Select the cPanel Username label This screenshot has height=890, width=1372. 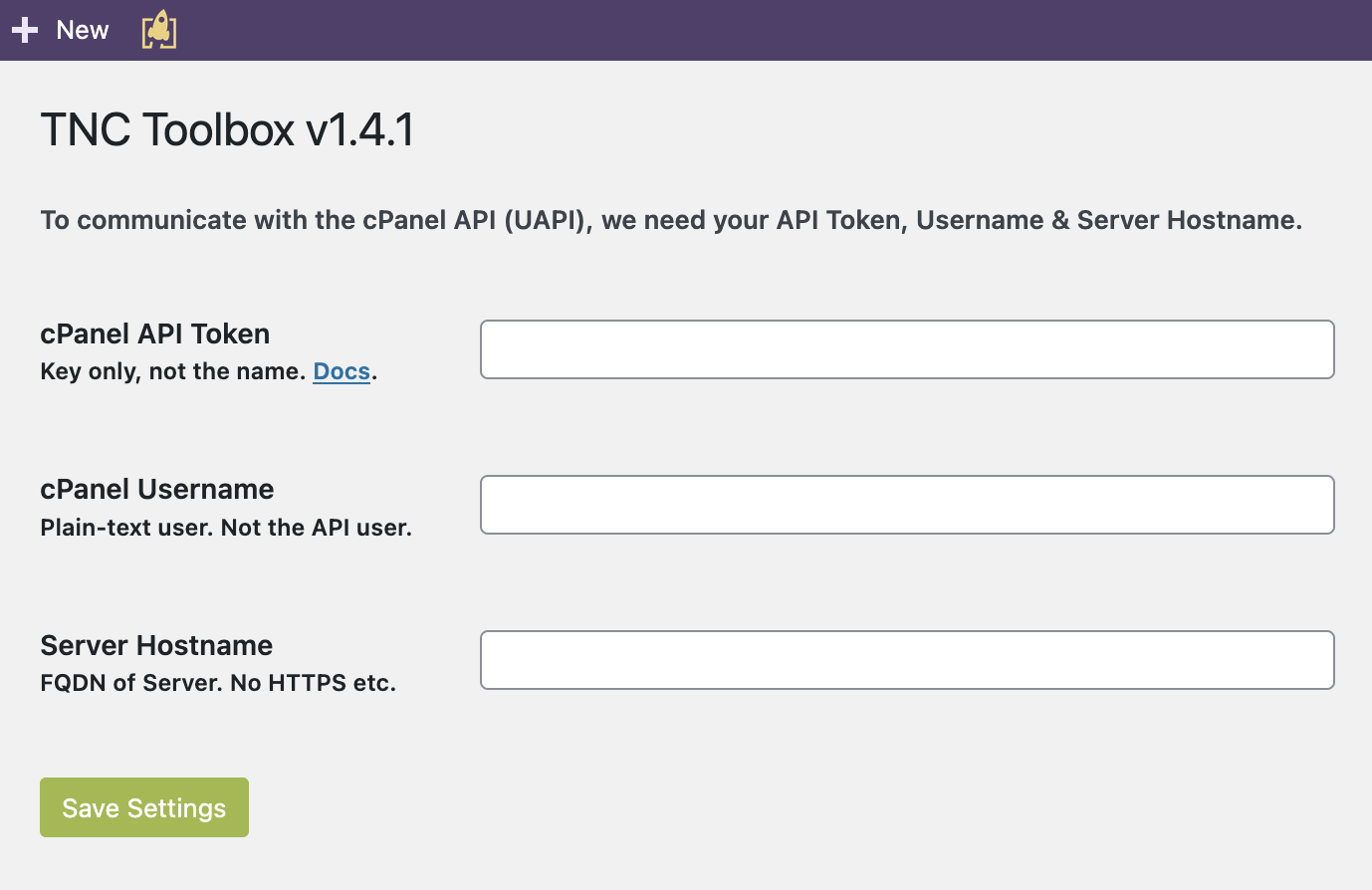(x=157, y=489)
